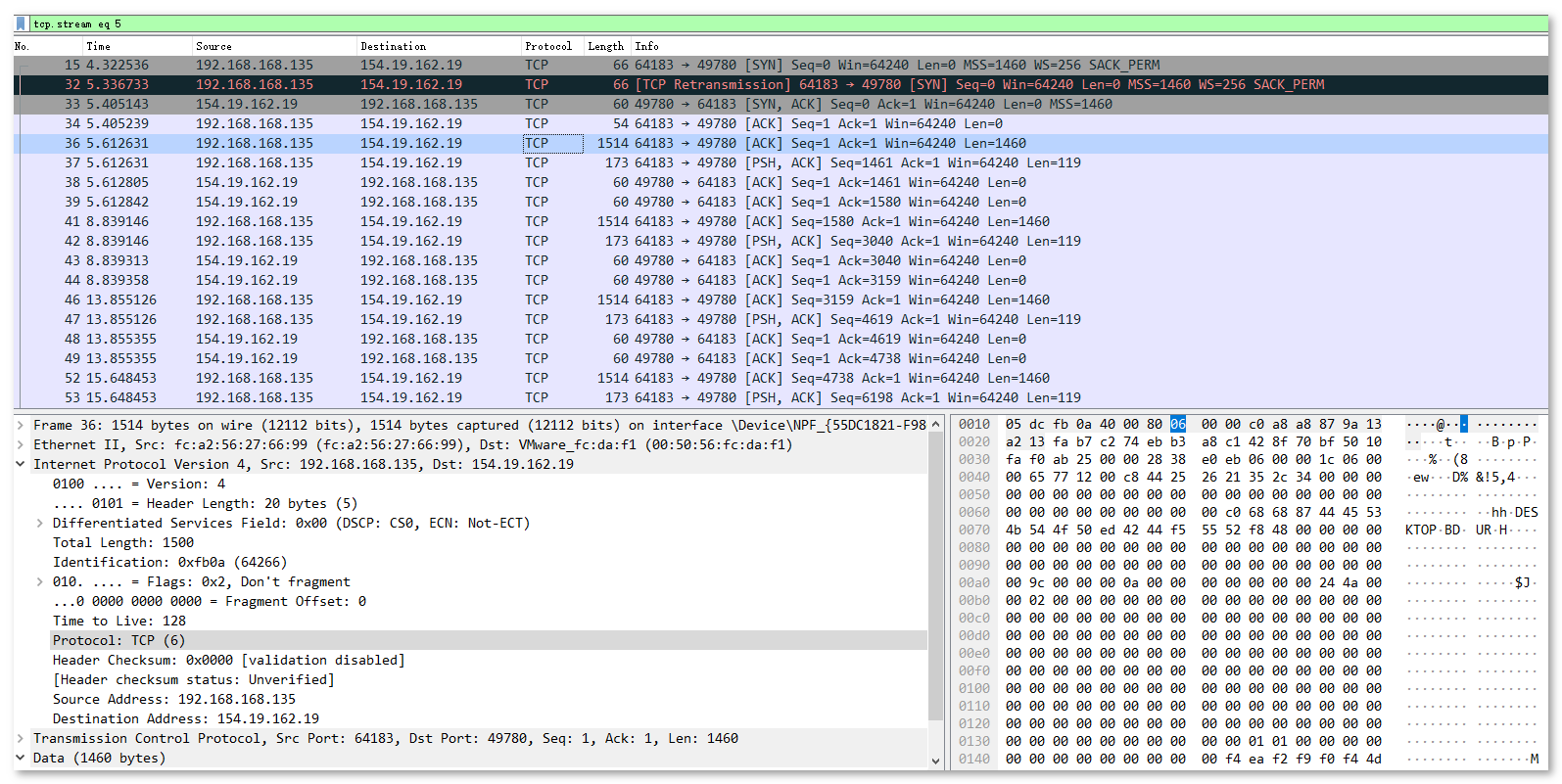Image resolution: width=1562 pixels, height=784 pixels.
Task: Click the details pane scroll-down arrow
Action: [x=935, y=761]
